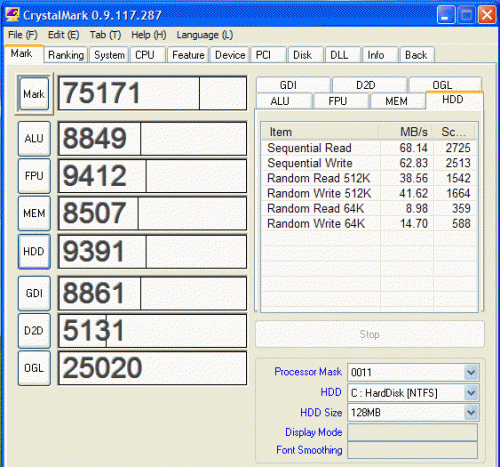The width and height of the screenshot is (500, 467).
Task: Maximize the CrystalMark window
Action: coord(466,15)
